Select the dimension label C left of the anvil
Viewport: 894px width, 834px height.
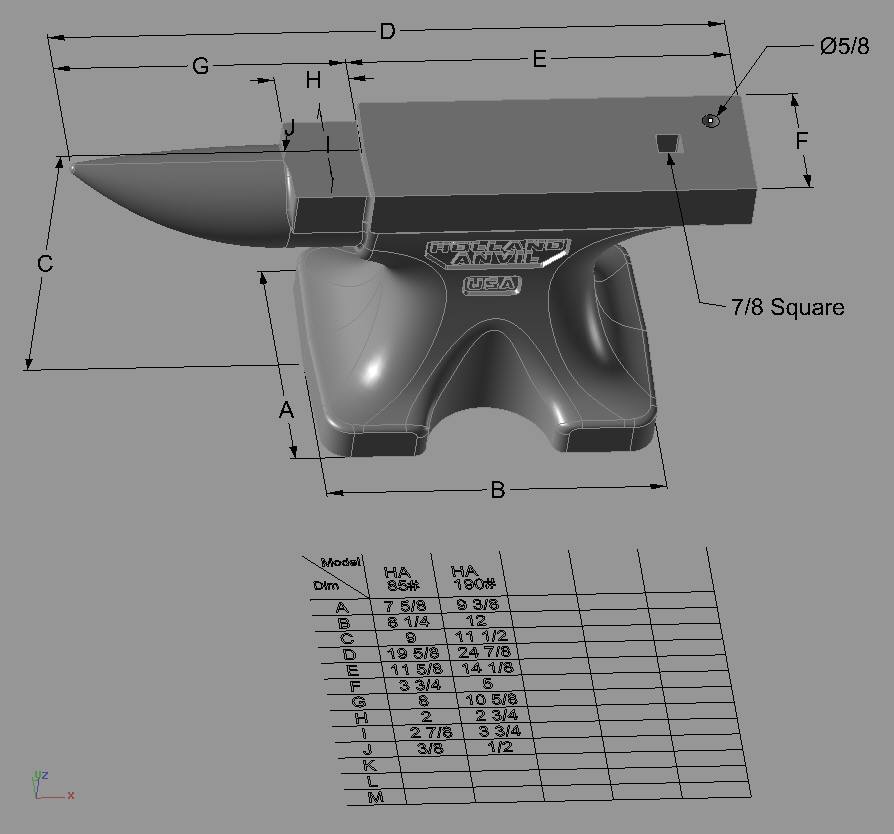click(45, 263)
